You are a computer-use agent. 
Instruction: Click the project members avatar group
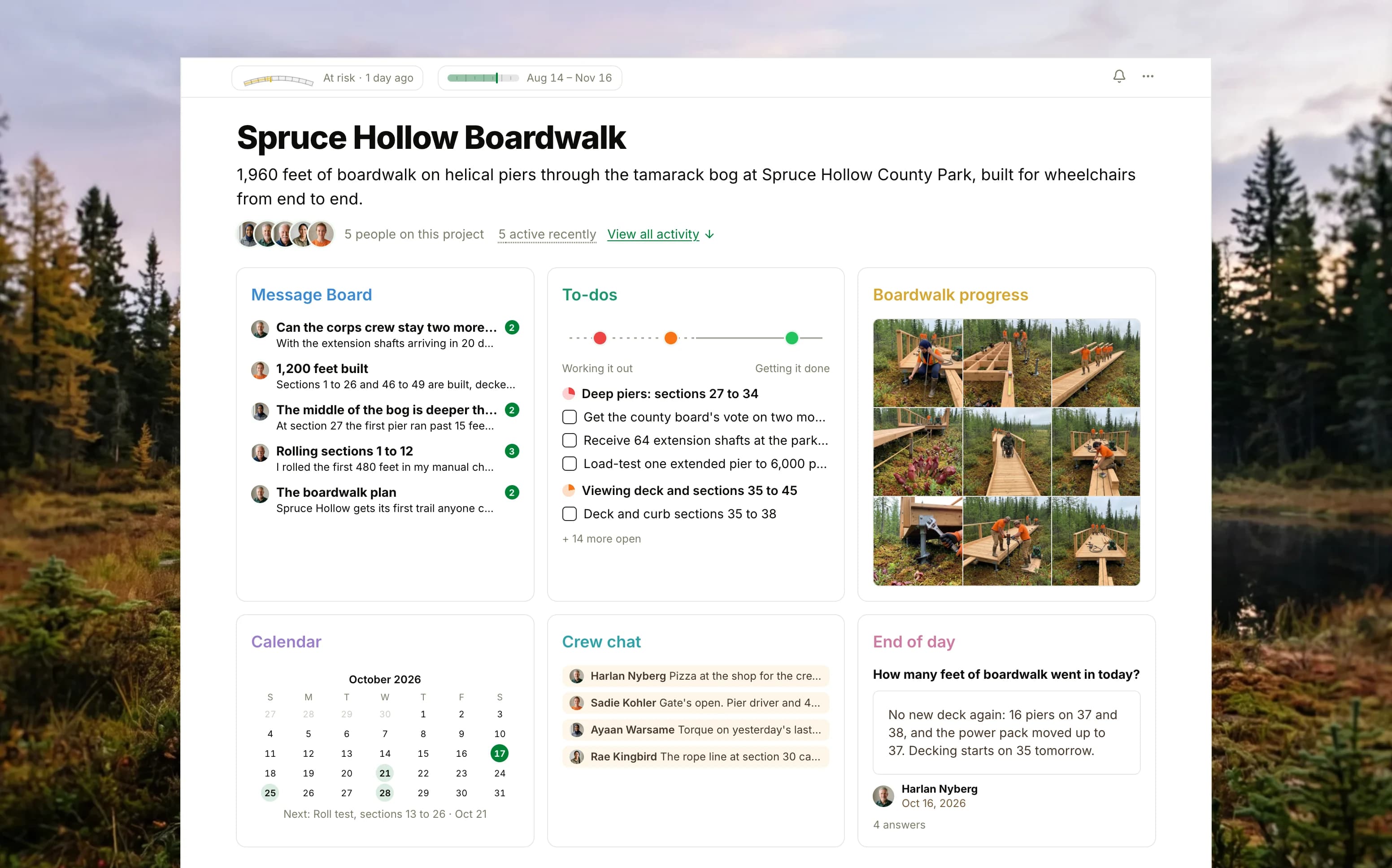coord(285,234)
